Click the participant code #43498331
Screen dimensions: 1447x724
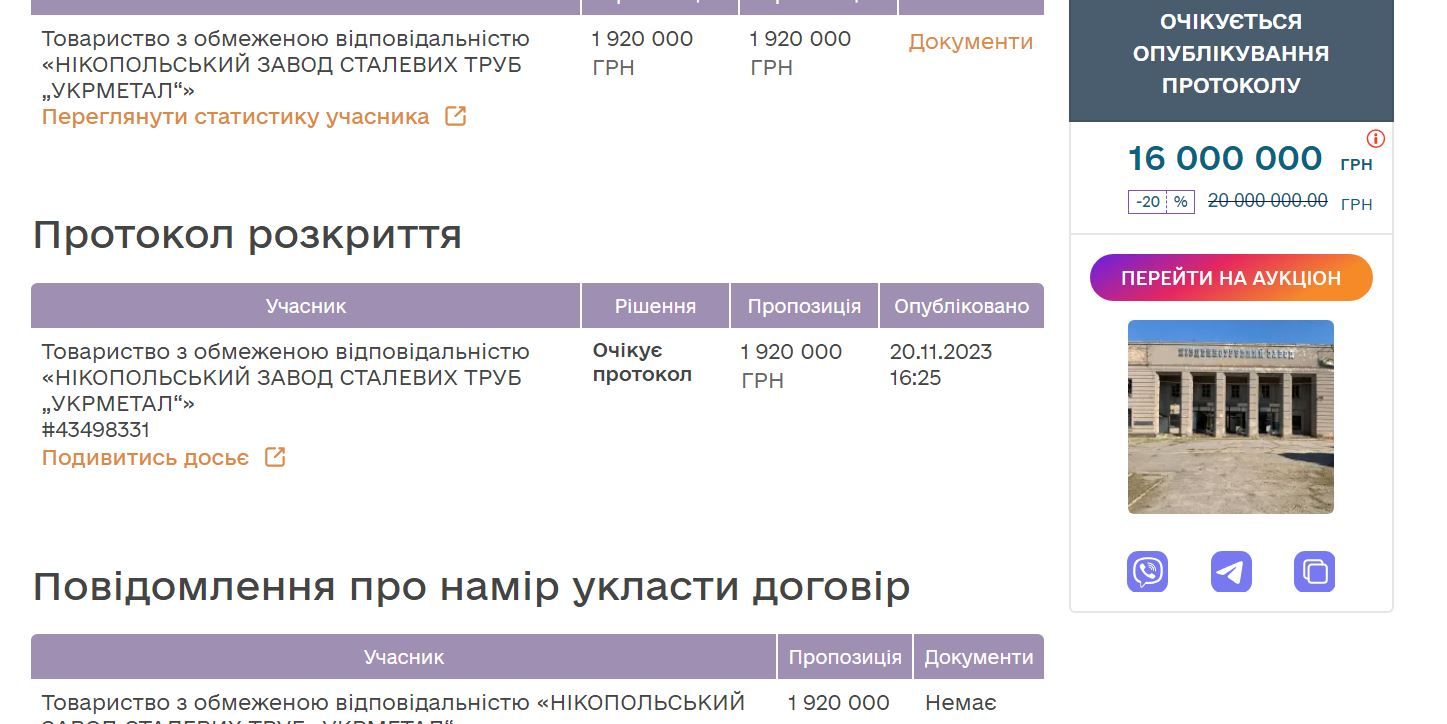pyautogui.click(x=96, y=430)
